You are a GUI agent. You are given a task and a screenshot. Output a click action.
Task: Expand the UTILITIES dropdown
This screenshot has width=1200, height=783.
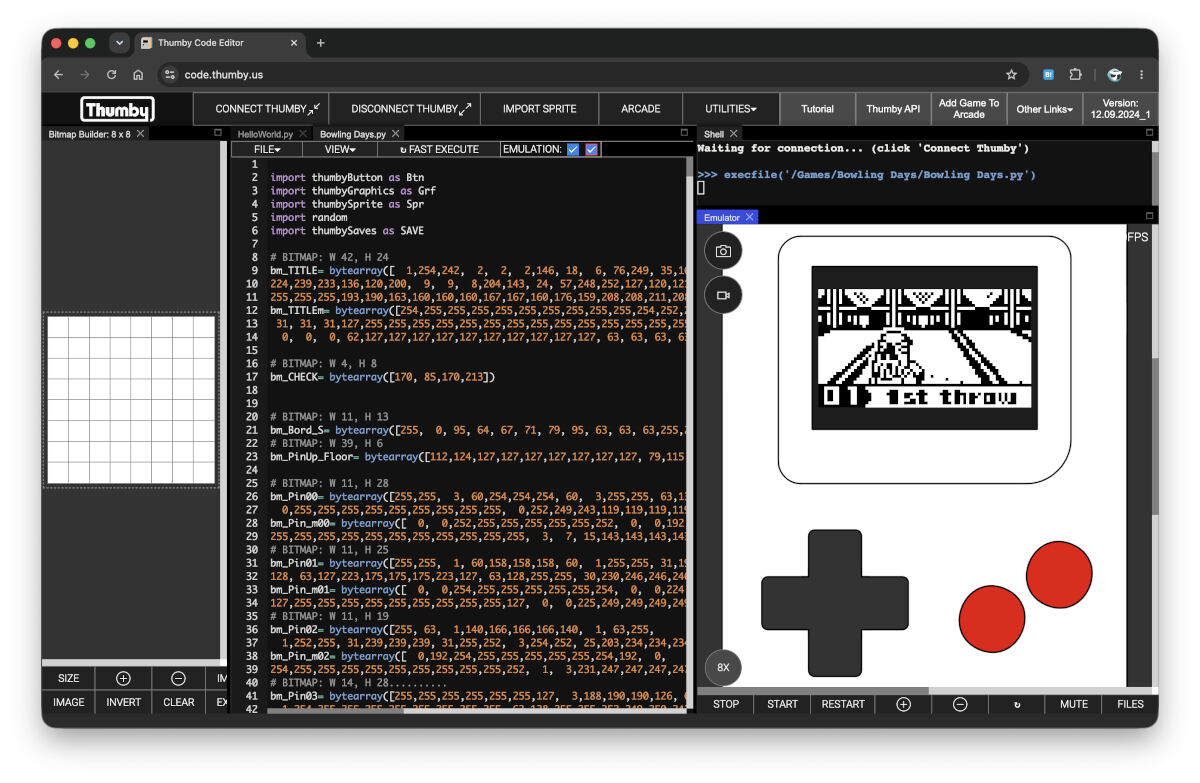coord(733,109)
